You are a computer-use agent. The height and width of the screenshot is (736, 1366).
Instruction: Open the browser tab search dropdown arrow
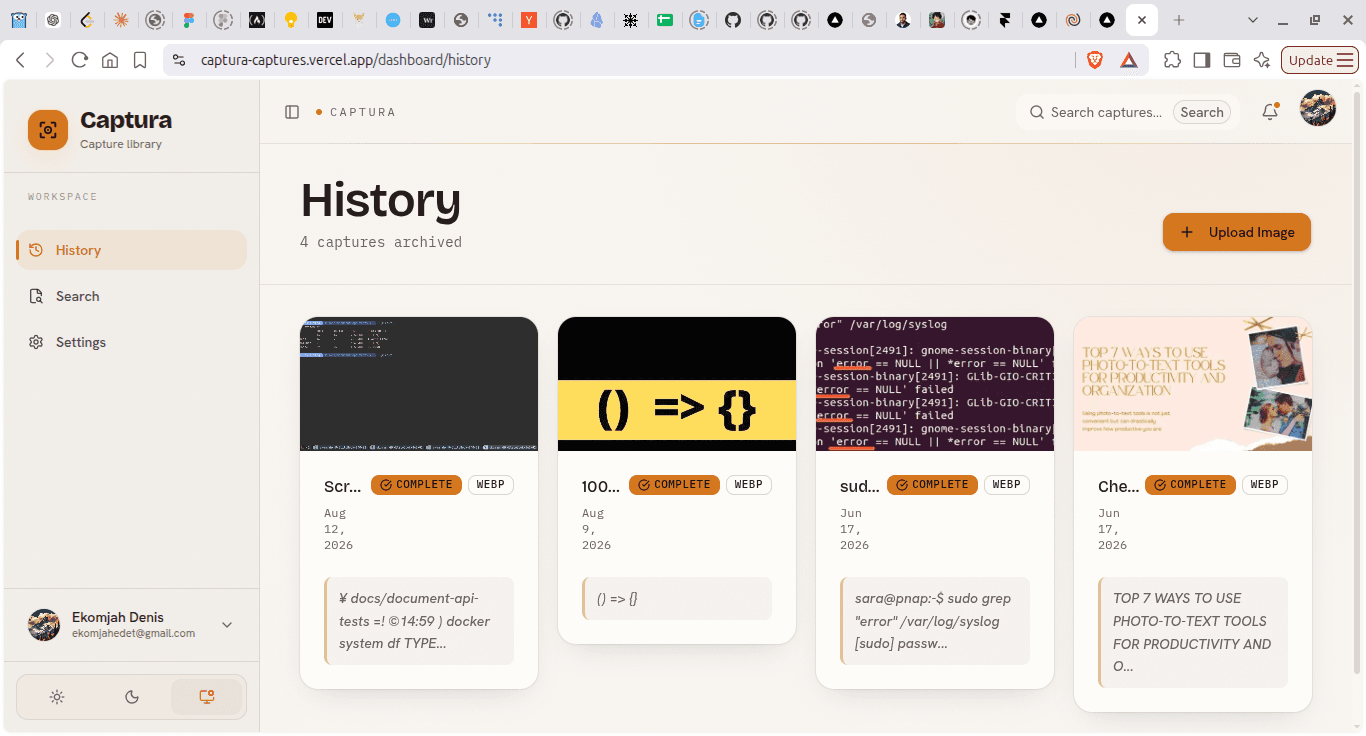click(x=1253, y=20)
